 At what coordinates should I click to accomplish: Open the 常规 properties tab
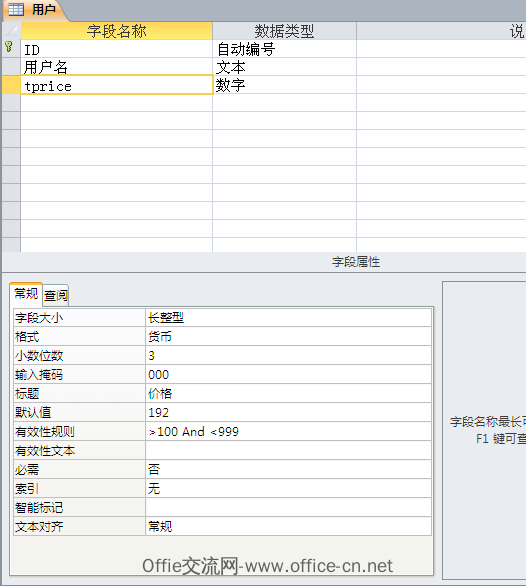[x=26, y=294]
